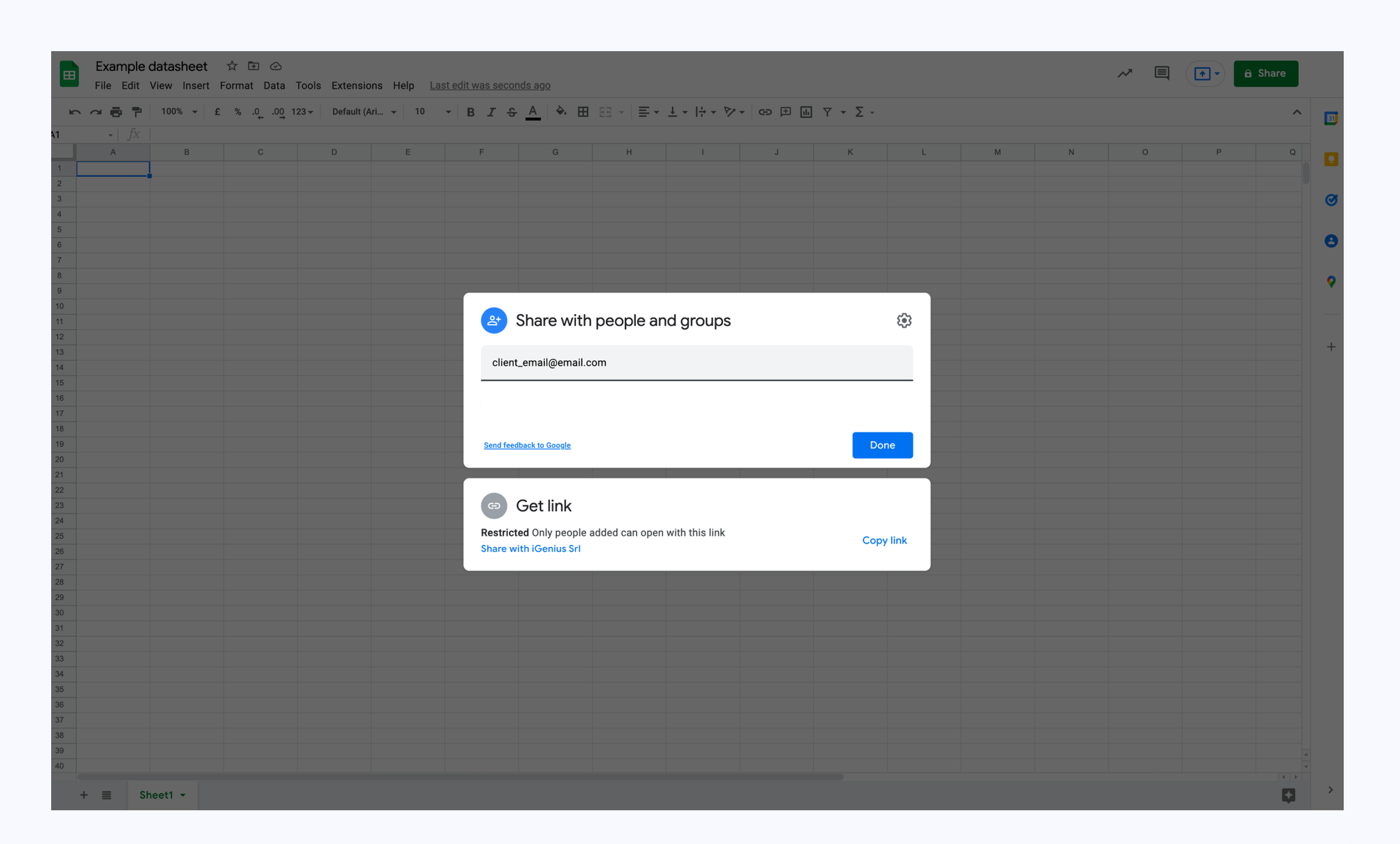The image size is (1400, 844).
Task: Open the Format menu
Action: 236,85
